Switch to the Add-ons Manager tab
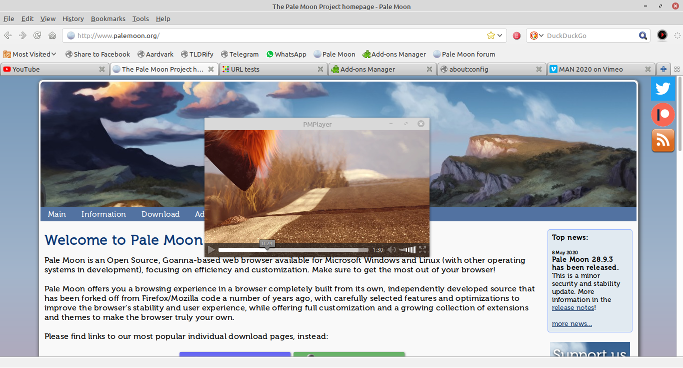This screenshot has height=368, width=683. coord(382,69)
